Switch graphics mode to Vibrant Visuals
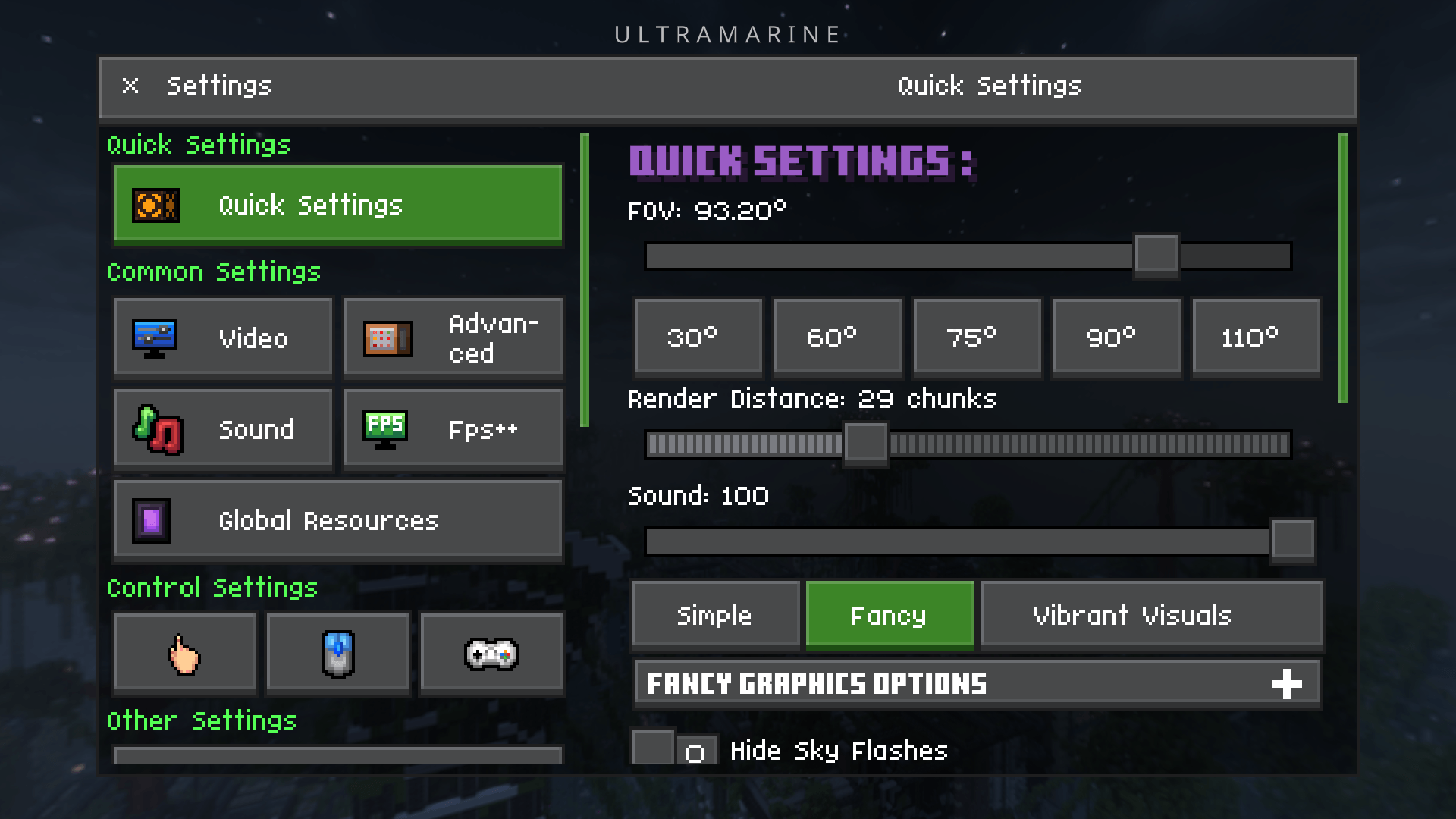 pos(1132,614)
